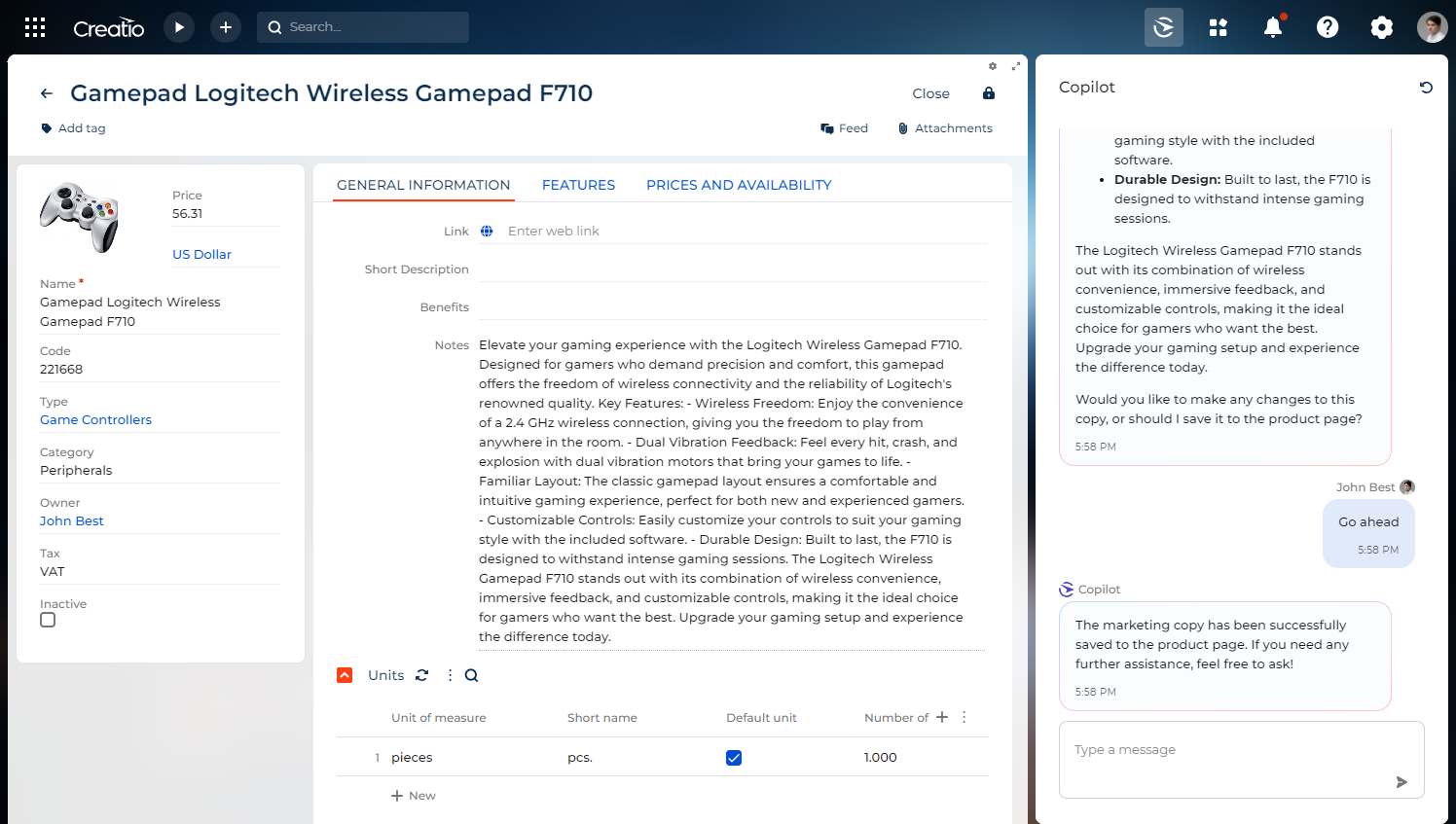
Task: Click the plus quick-add button
Action: coord(226,27)
